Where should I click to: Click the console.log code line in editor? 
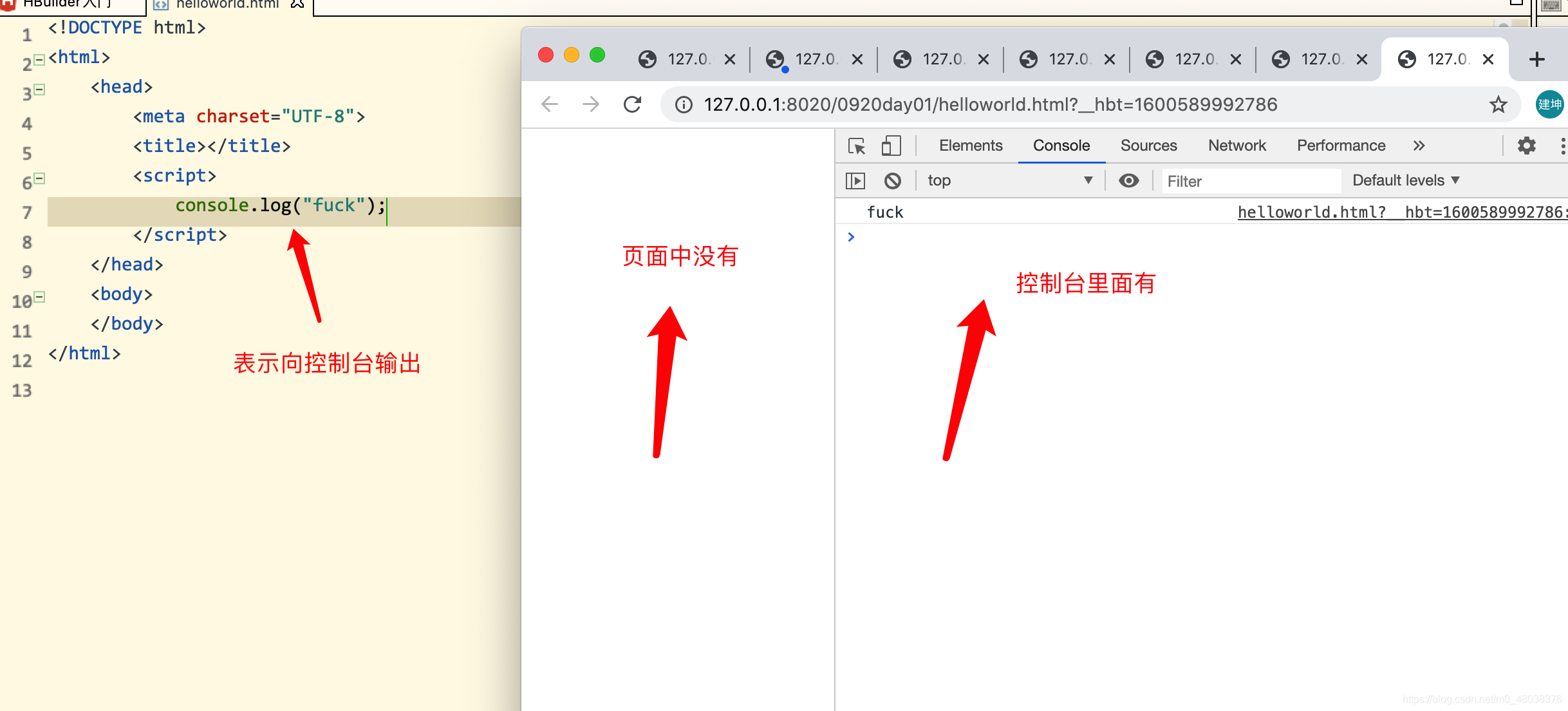(281, 205)
